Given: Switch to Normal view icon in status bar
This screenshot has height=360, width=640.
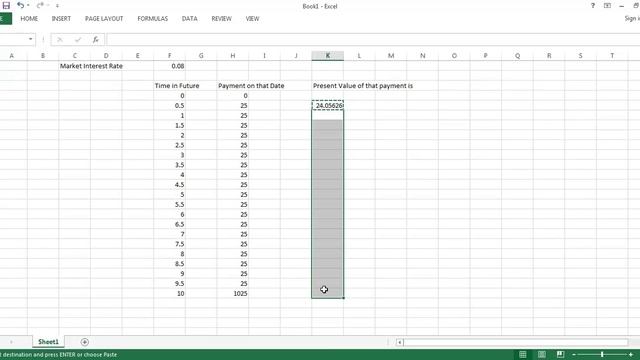Looking at the screenshot, I should (522, 355).
